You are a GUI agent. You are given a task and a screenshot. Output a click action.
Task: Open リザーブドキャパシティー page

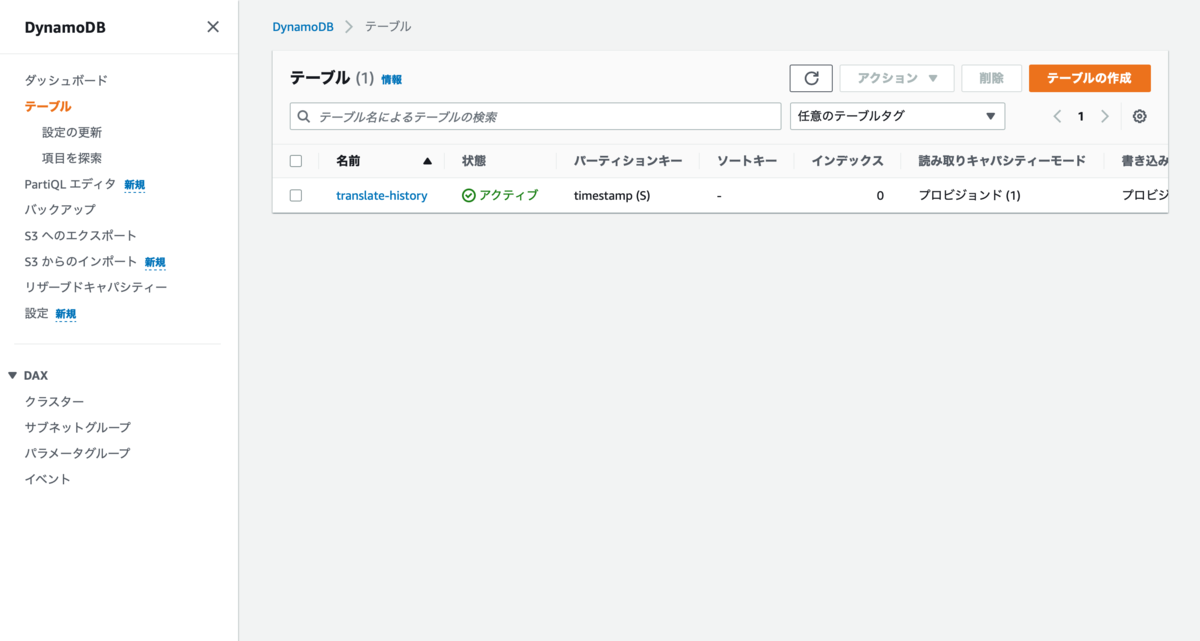(x=96, y=288)
